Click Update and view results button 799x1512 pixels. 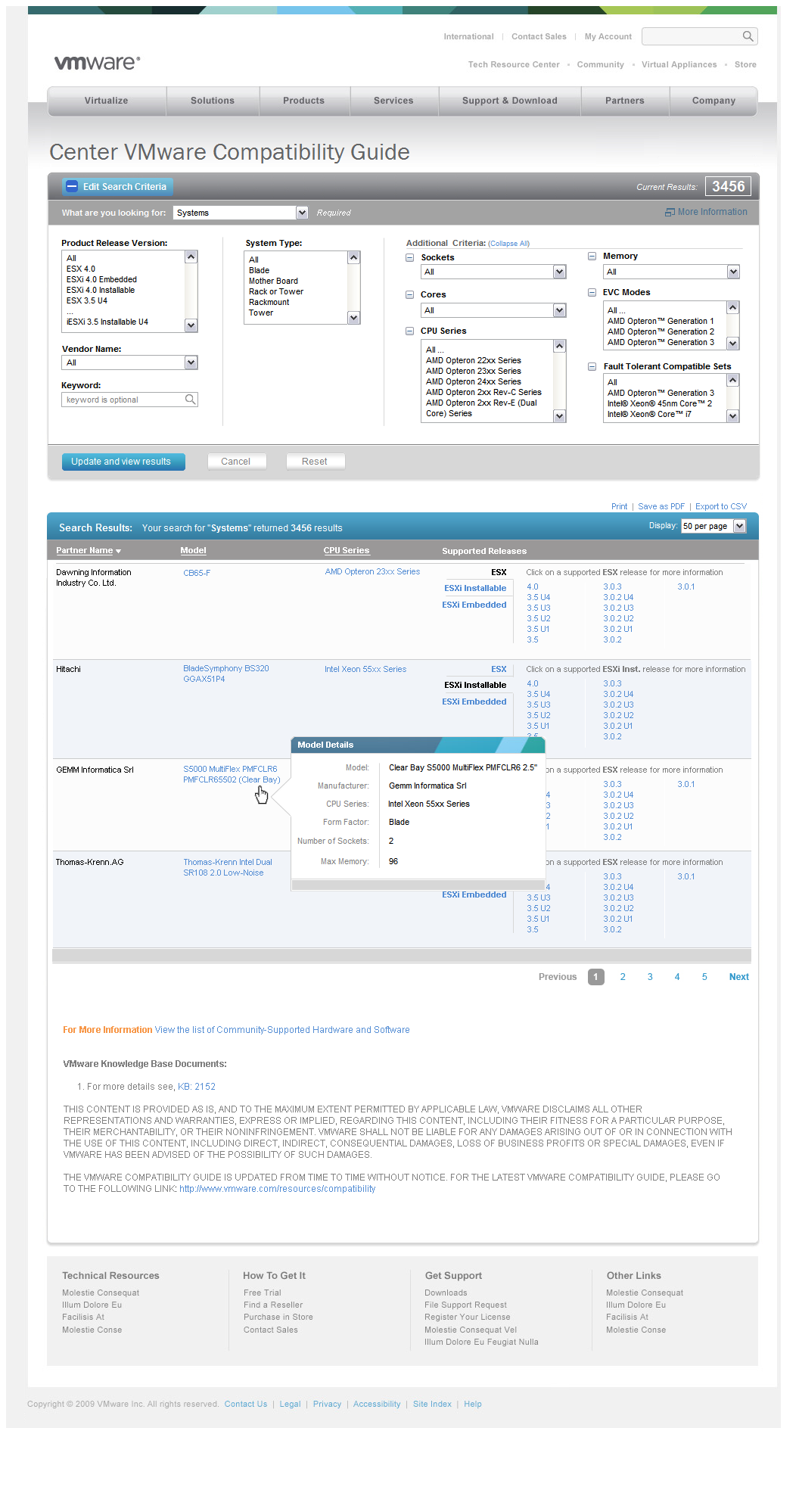click(x=121, y=462)
